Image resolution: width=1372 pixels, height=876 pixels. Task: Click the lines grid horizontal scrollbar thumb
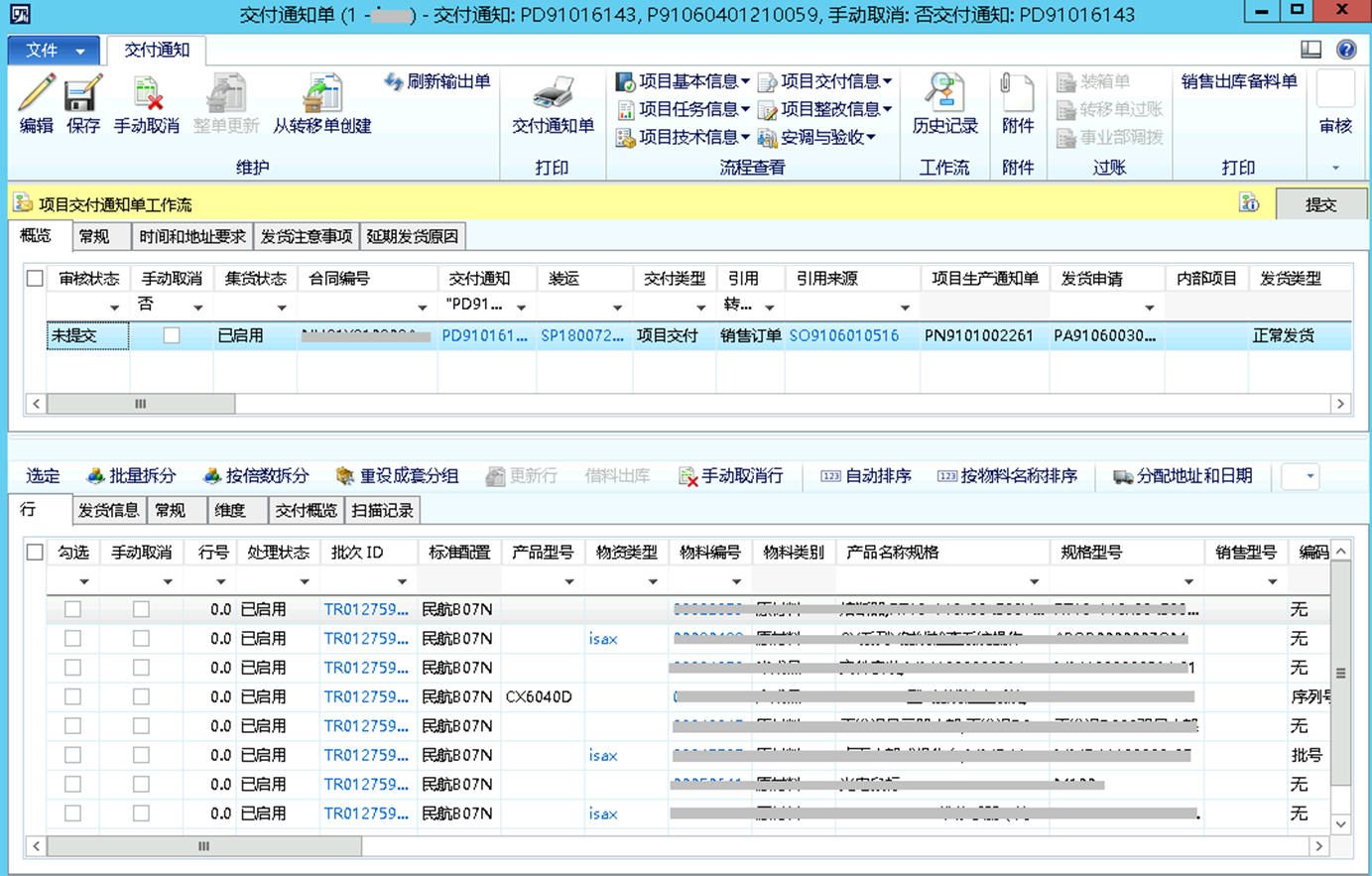[x=203, y=846]
